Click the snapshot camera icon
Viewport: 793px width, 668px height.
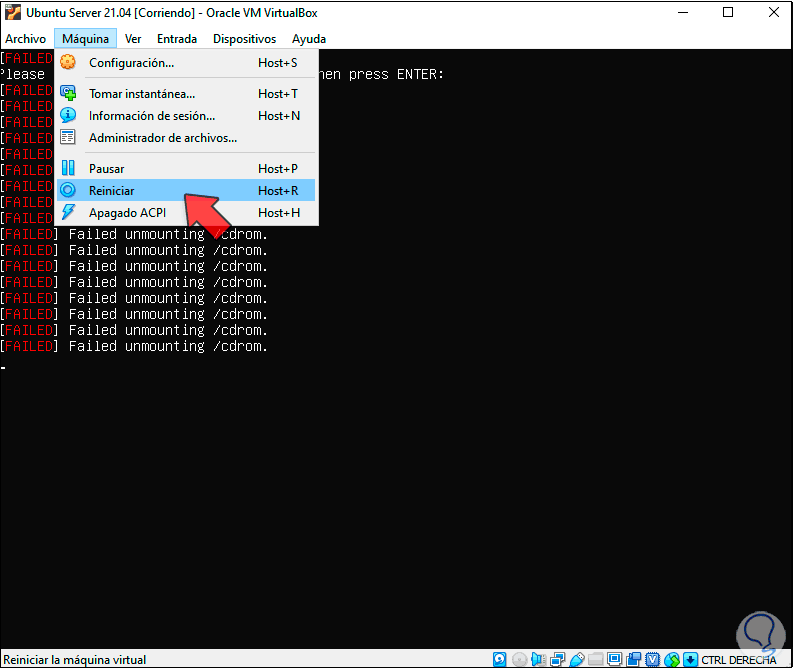point(68,93)
